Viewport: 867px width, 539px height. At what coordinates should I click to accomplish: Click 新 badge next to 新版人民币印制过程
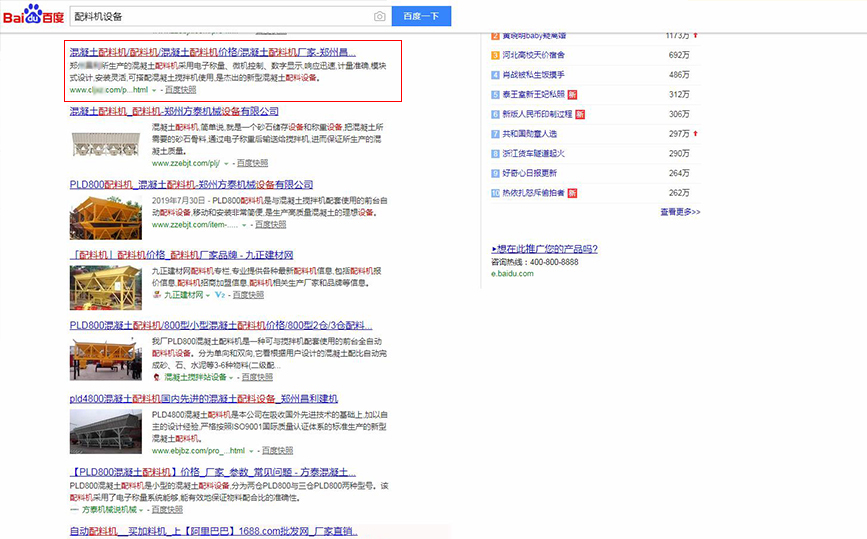(580, 114)
